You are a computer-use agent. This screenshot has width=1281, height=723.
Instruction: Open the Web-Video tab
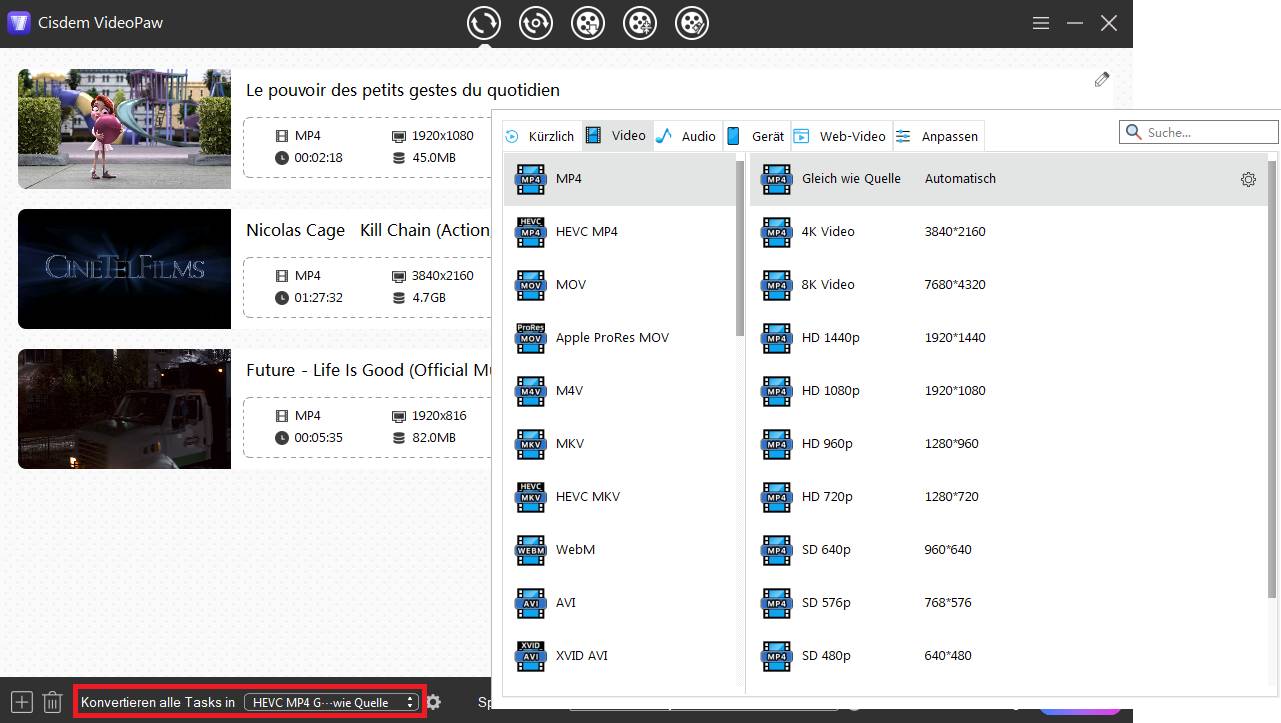841,136
